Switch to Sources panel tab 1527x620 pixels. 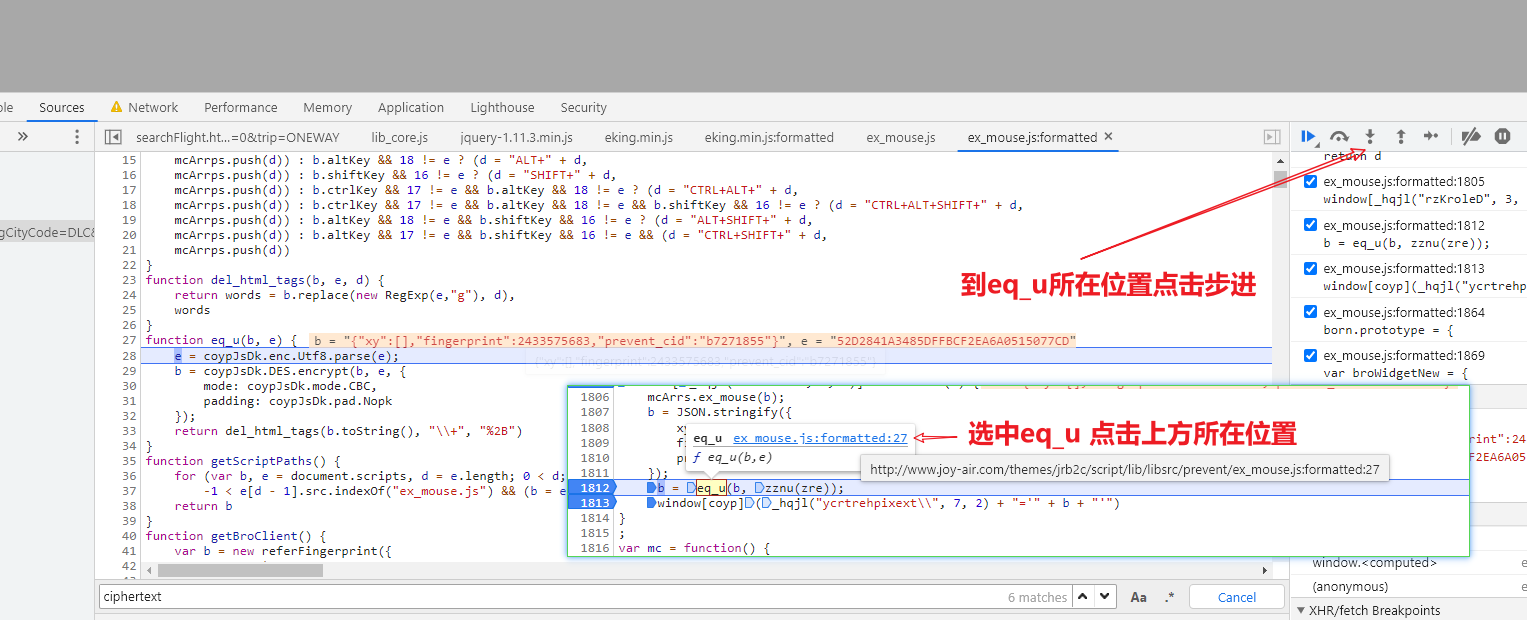(x=62, y=107)
